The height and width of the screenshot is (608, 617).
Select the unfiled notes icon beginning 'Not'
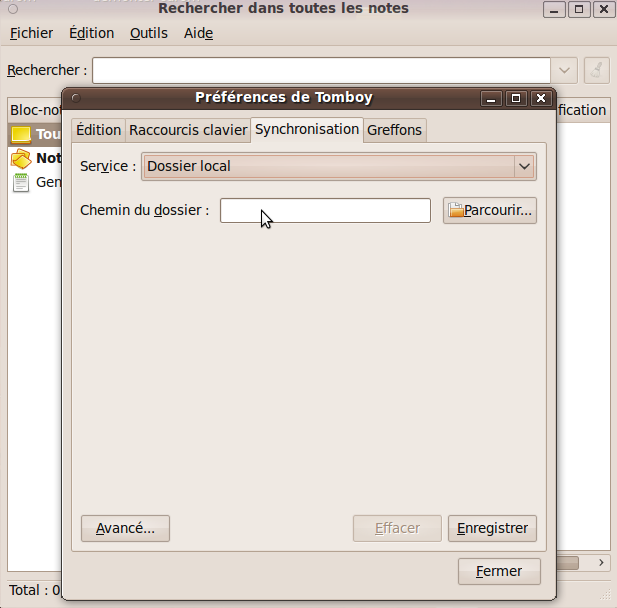click(21, 158)
